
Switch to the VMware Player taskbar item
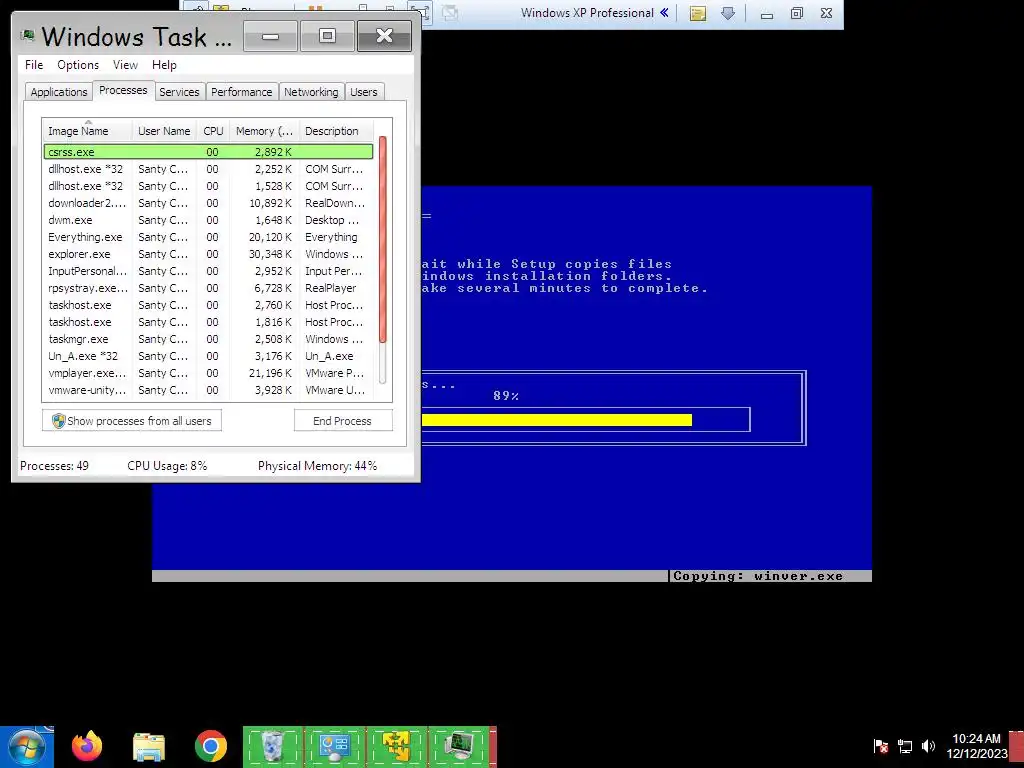397,746
